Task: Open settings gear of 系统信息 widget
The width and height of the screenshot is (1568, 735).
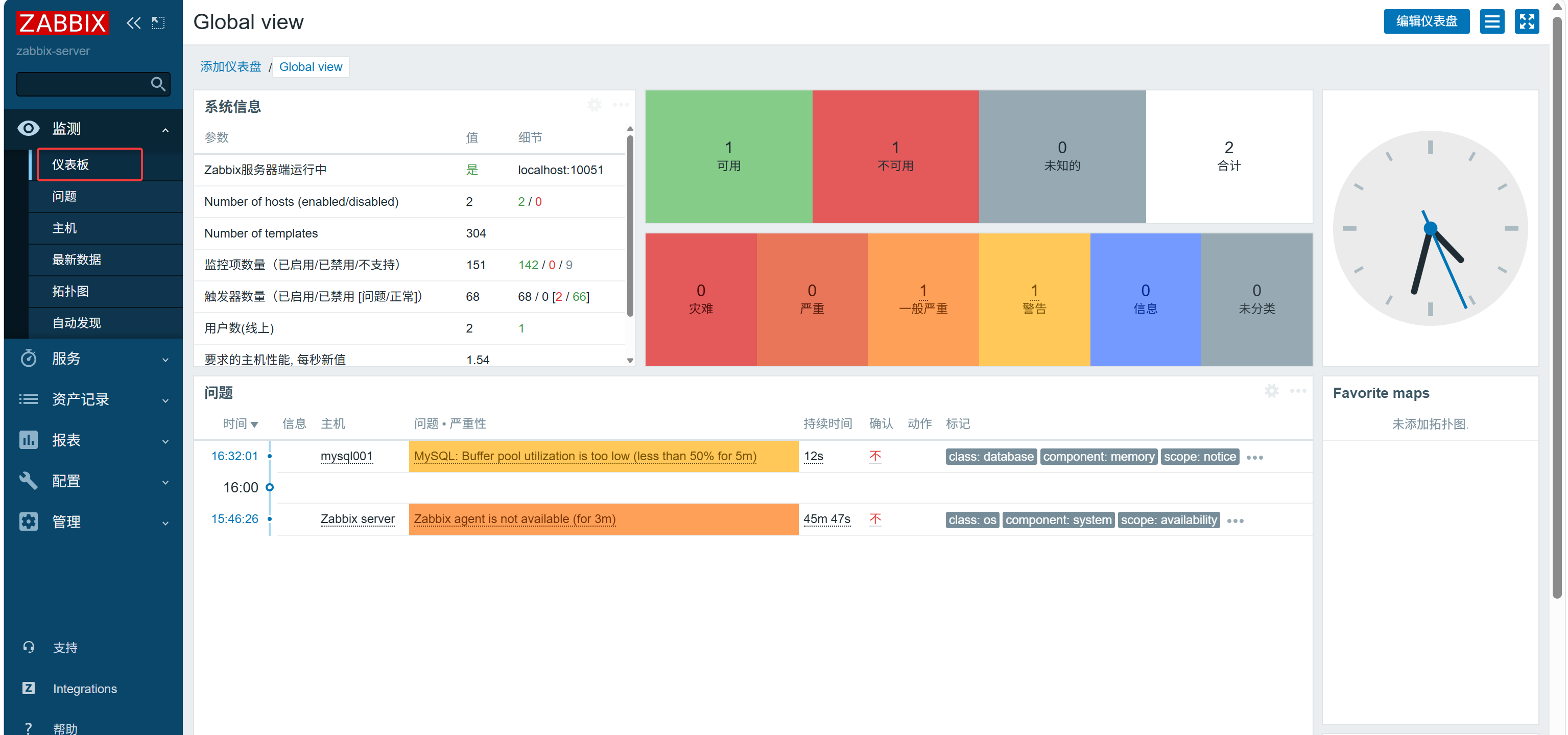Action: [594, 105]
